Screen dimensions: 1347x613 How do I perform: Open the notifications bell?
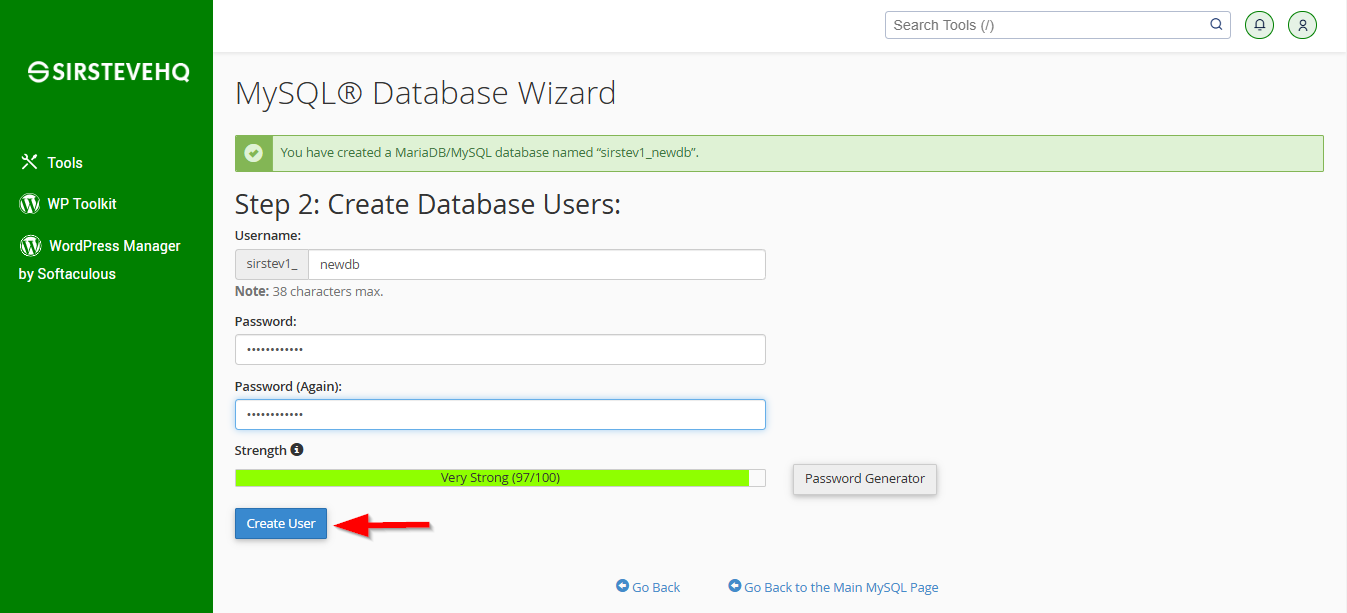[1259, 25]
